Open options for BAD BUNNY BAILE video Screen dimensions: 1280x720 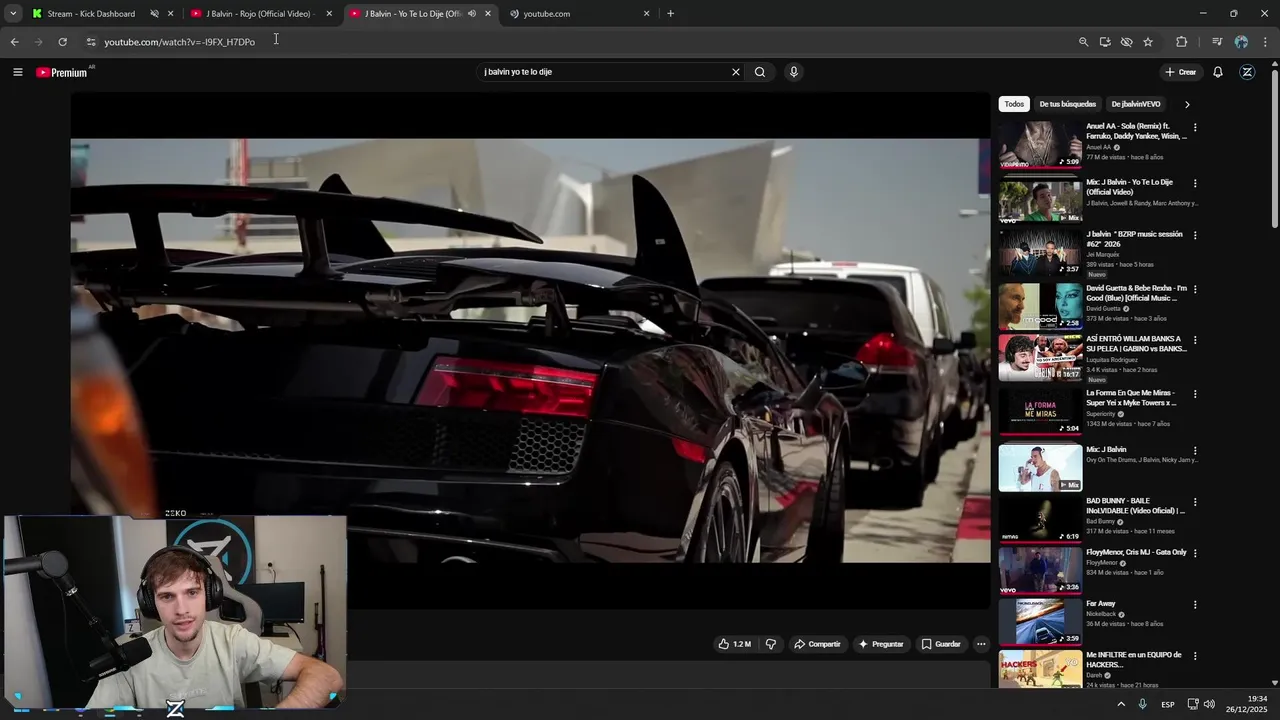point(1195,502)
